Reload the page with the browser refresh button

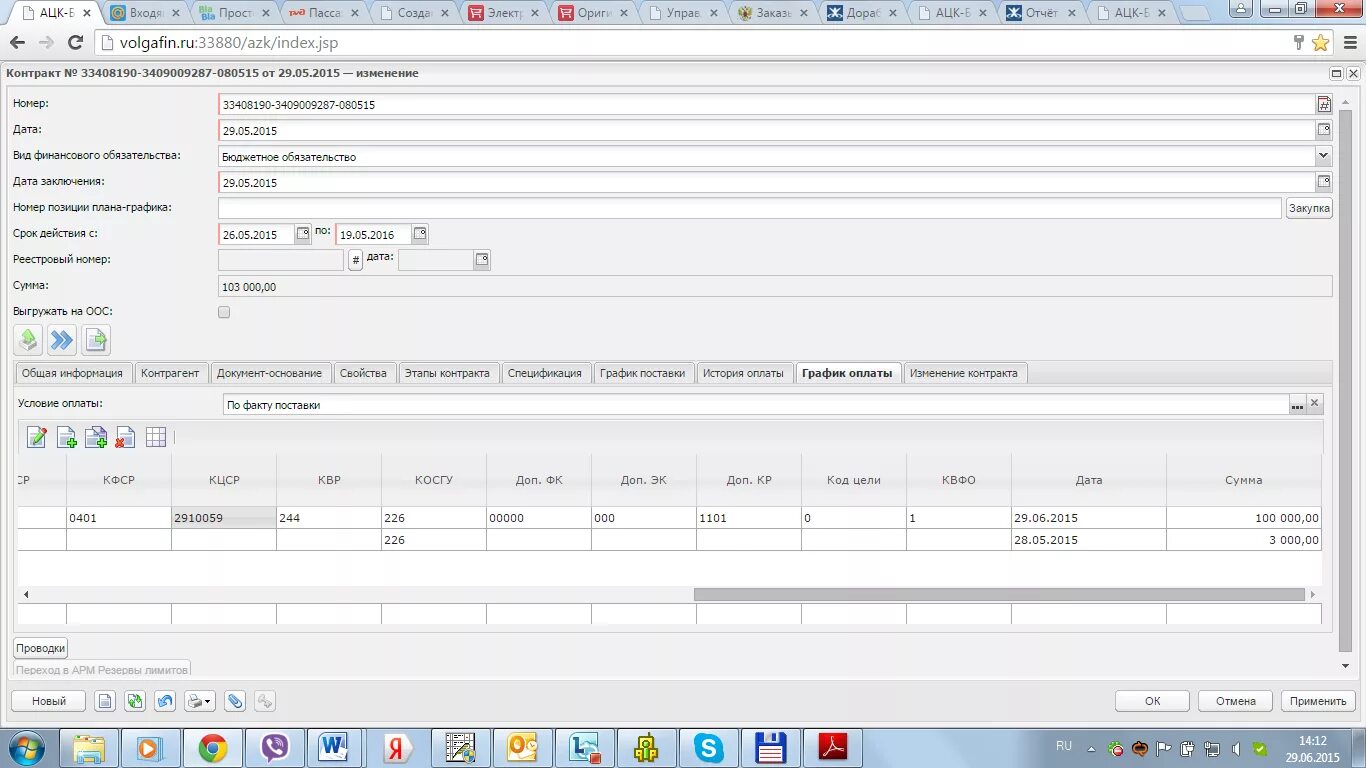point(75,43)
